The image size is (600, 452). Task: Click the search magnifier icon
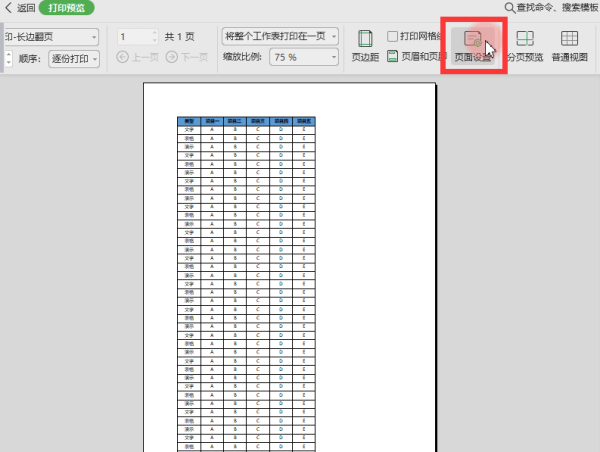pos(510,8)
